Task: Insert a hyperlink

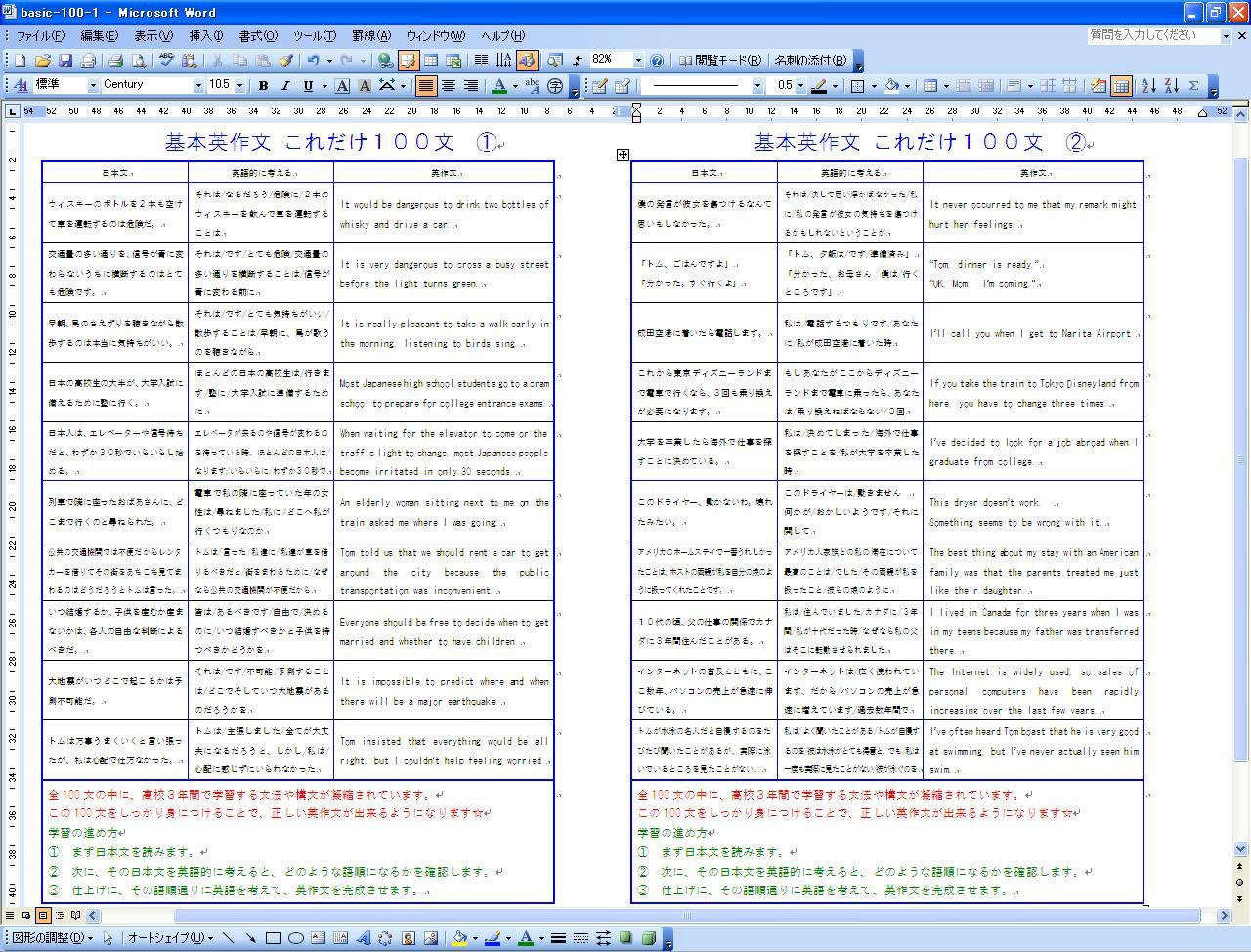Action: pos(386,60)
